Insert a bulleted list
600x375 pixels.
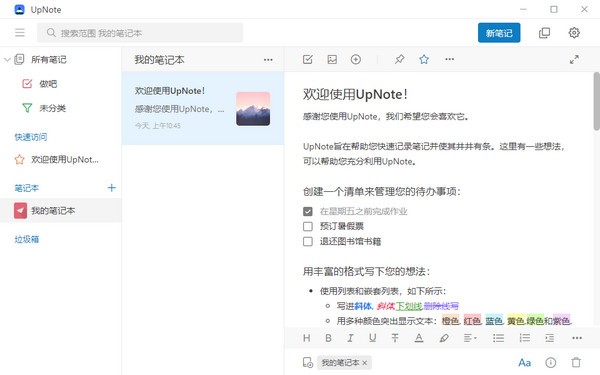click(x=498, y=338)
